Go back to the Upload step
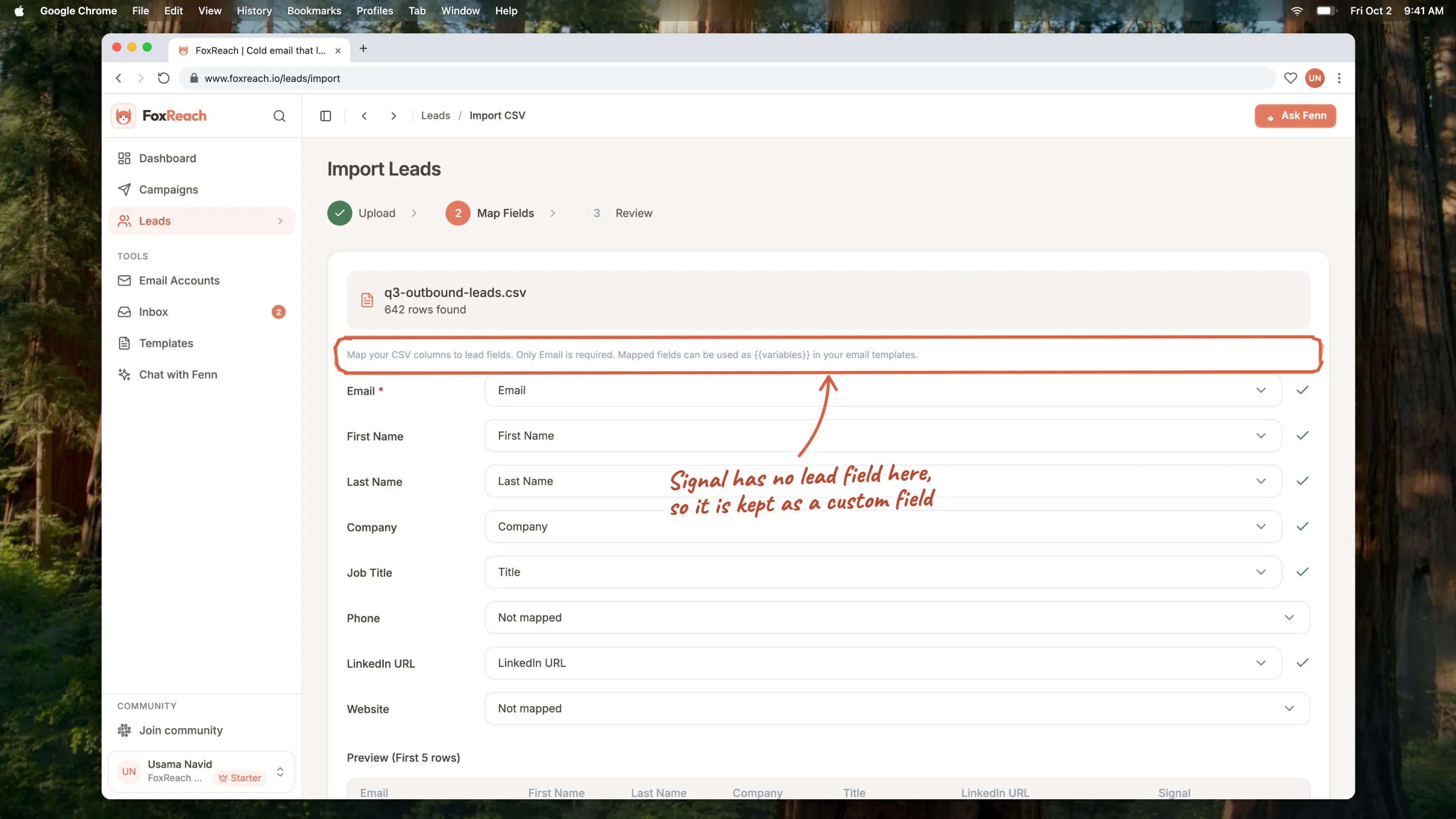Viewport: 1456px width, 819px height. (x=362, y=213)
